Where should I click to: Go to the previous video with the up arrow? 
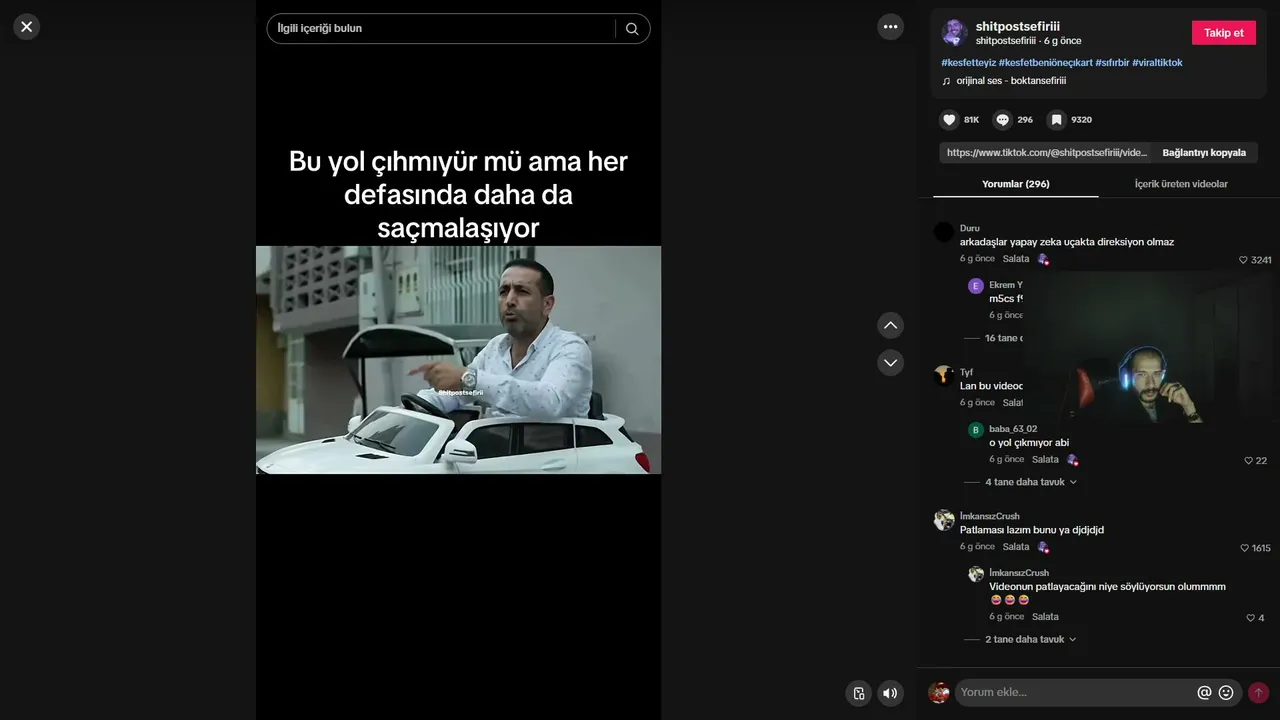[890, 325]
